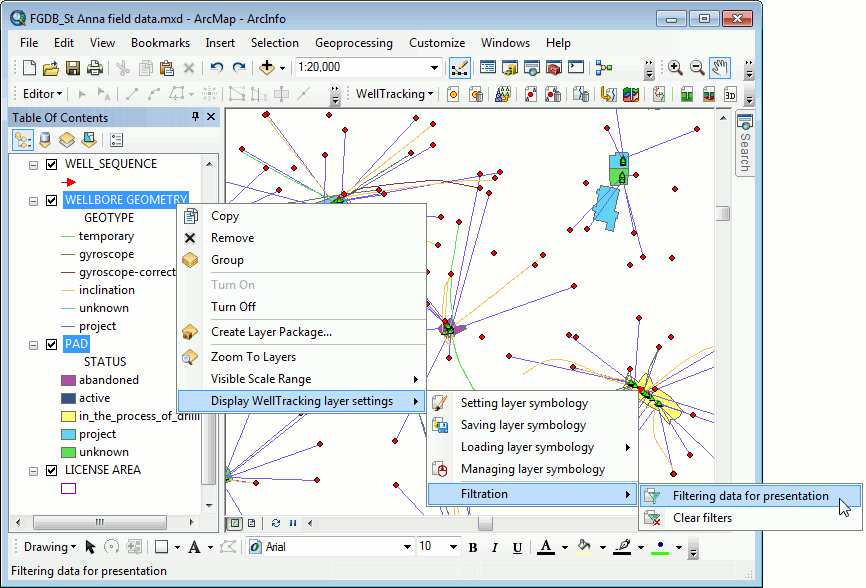This screenshot has height=588, width=866.
Task: Switch TOC to List By Source
Action: pos(45,140)
